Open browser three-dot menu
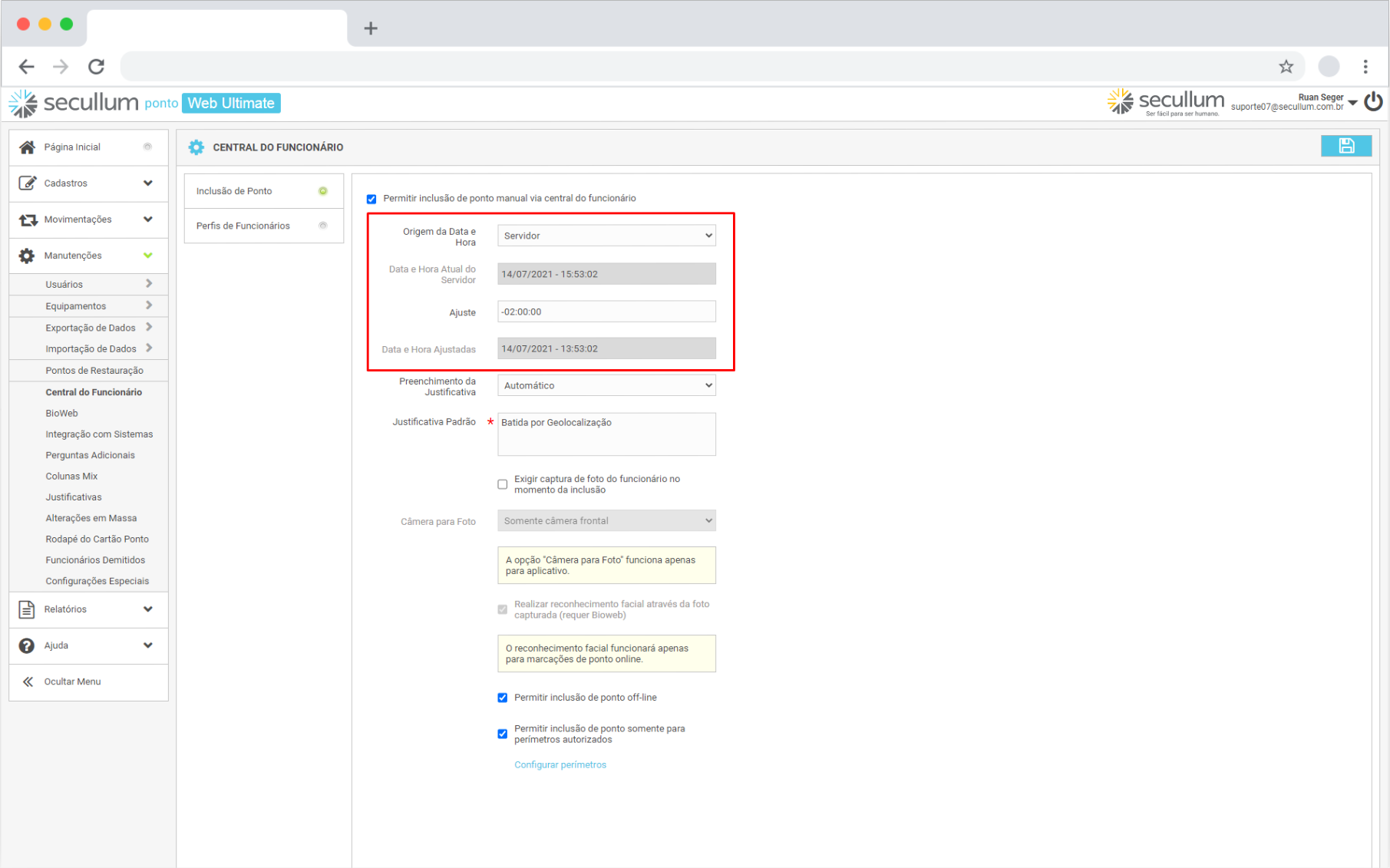 point(1365,67)
